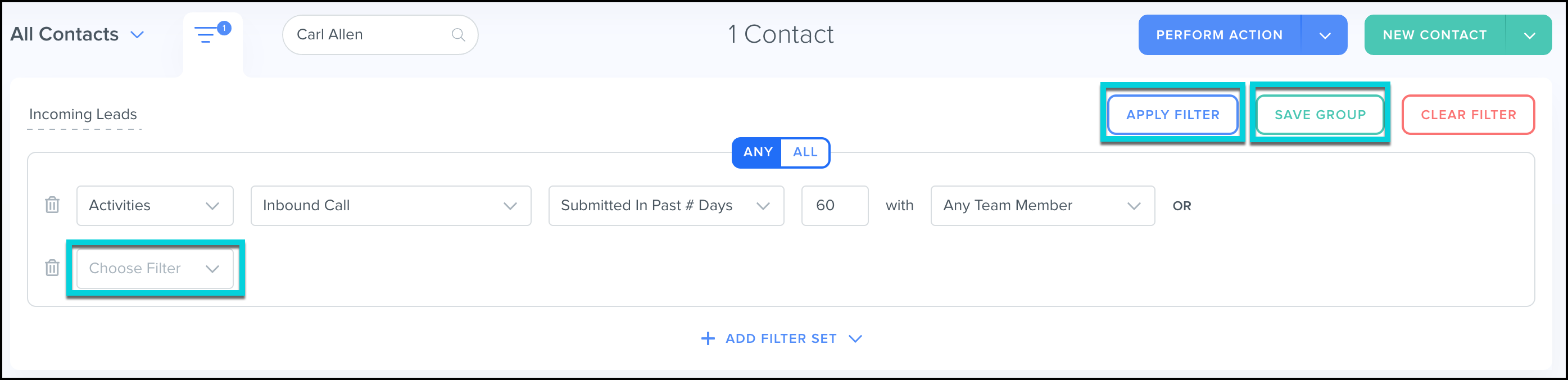Open the Activities filter type dropdown
Image resolution: width=1568 pixels, height=380 pixels.
click(155, 206)
